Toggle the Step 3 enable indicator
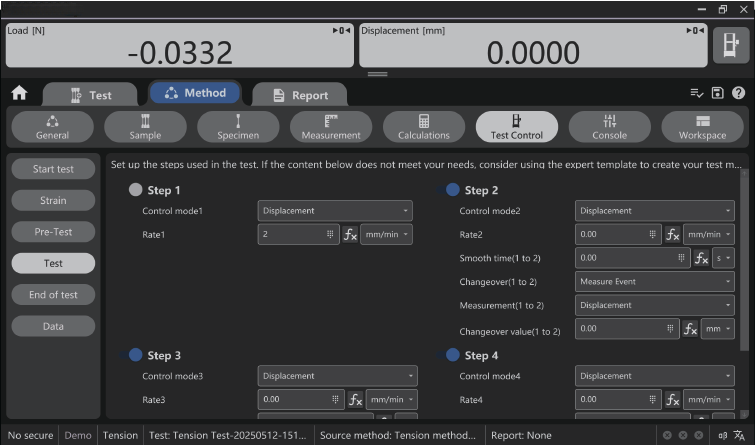Image resolution: width=755 pixels, height=446 pixels. tap(136, 355)
